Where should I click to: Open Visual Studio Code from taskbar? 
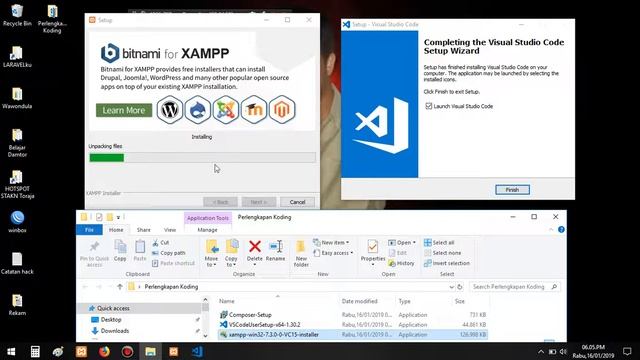click(x=197, y=351)
